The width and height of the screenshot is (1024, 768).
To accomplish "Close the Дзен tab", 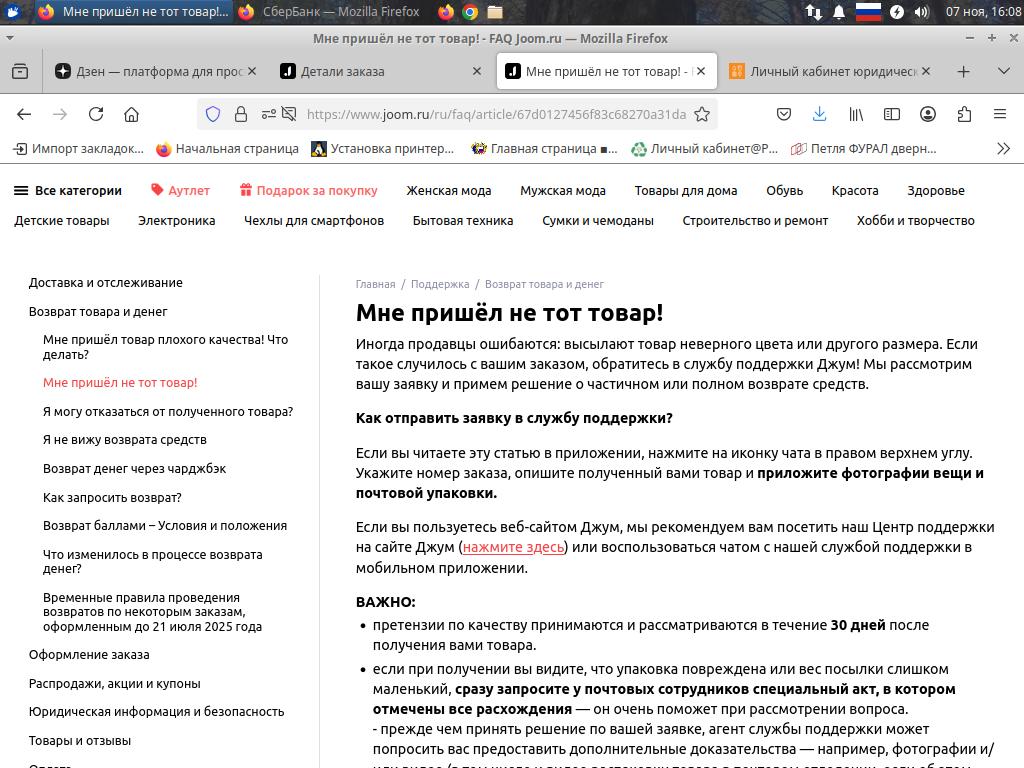I will coord(252,71).
